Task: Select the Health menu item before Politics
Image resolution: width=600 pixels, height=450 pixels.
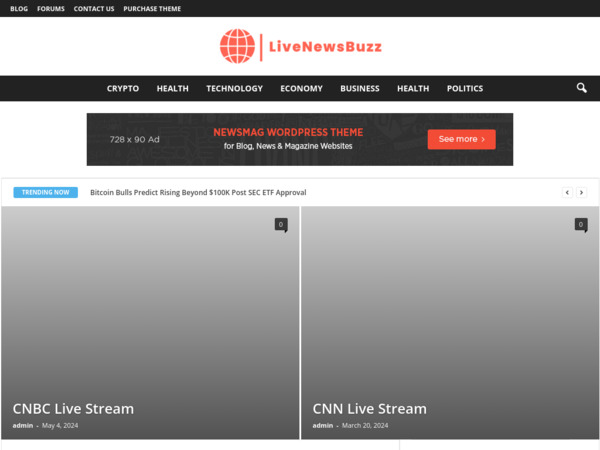Action: (x=413, y=88)
